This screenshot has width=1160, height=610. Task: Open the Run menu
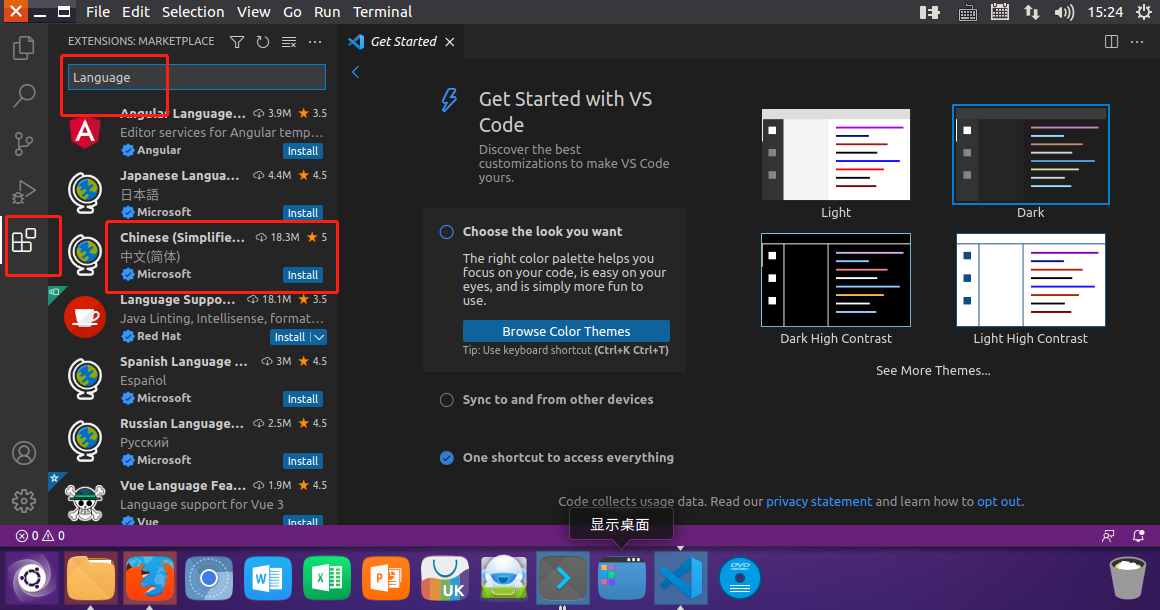tap(326, 12)
